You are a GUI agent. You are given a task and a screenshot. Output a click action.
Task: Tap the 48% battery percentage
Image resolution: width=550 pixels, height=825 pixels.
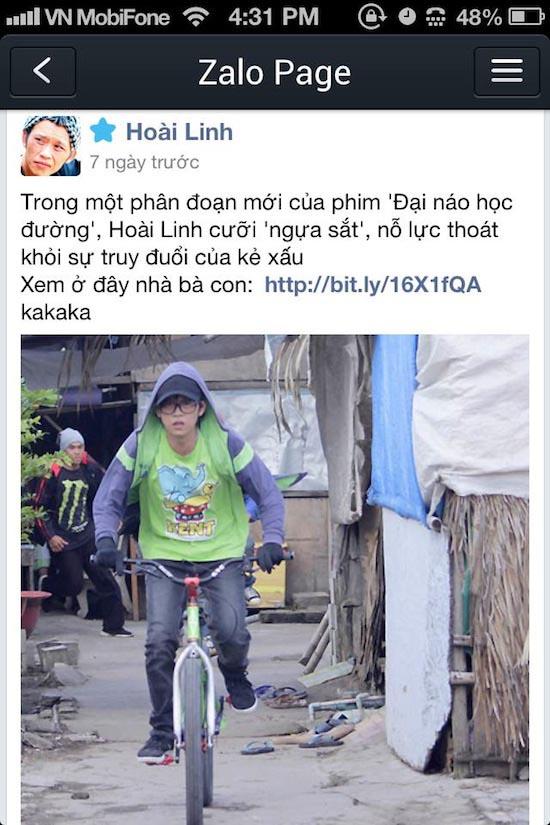(x=478, y=17)
